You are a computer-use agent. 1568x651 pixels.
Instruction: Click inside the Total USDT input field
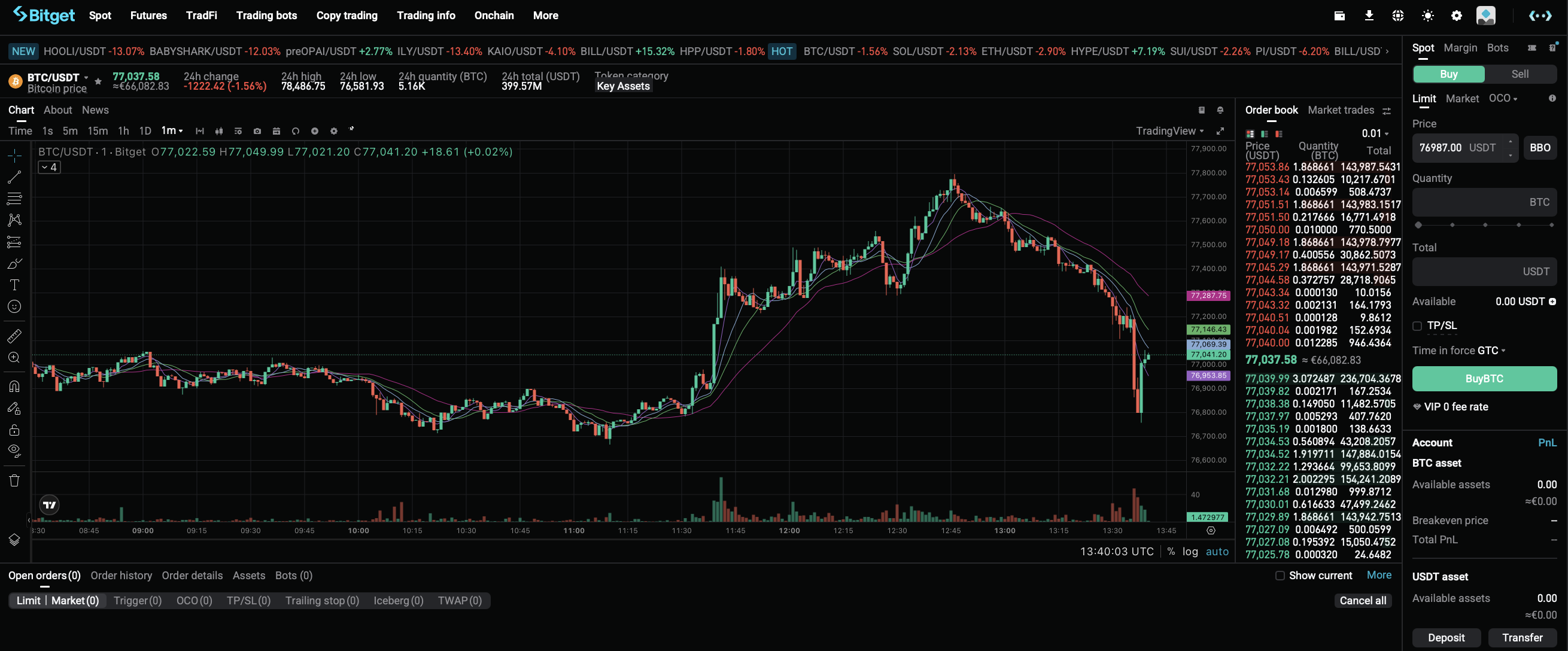1484,272
